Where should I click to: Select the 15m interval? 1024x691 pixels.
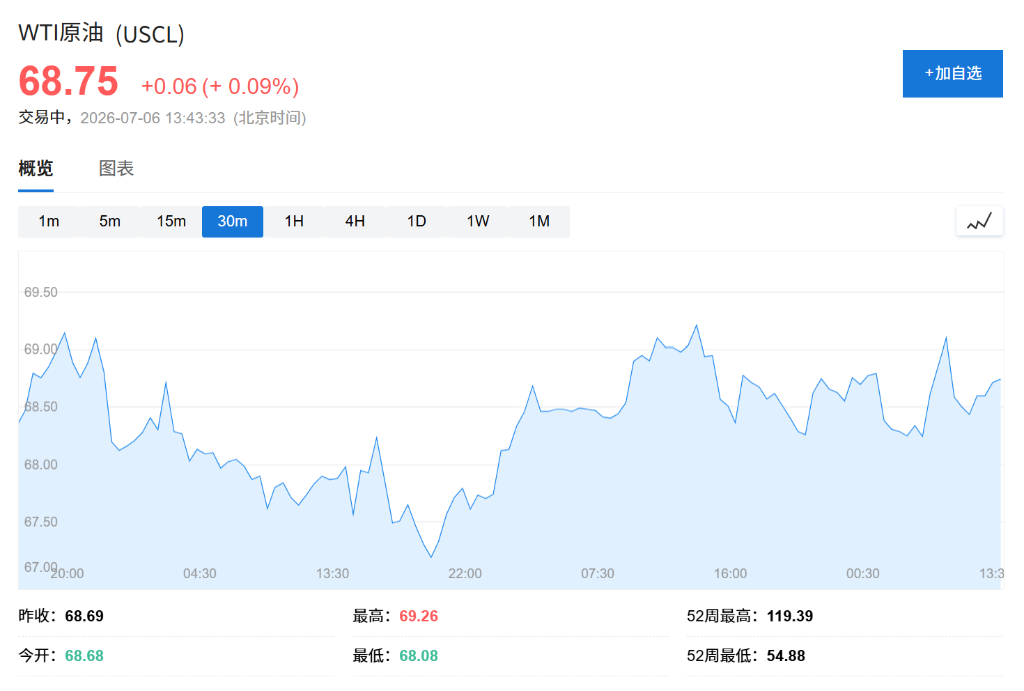coord(171,221)
